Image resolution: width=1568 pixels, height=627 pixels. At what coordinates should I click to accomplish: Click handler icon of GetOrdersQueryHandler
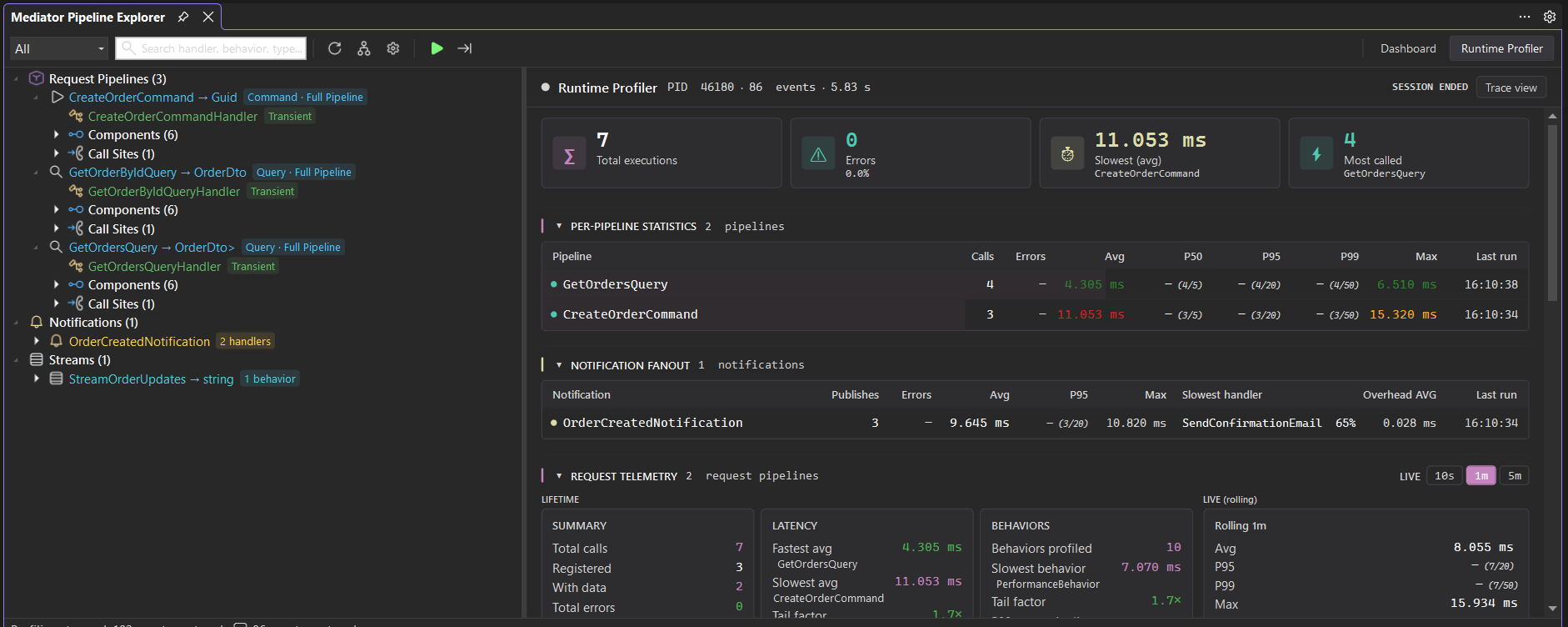click(76, 266)
